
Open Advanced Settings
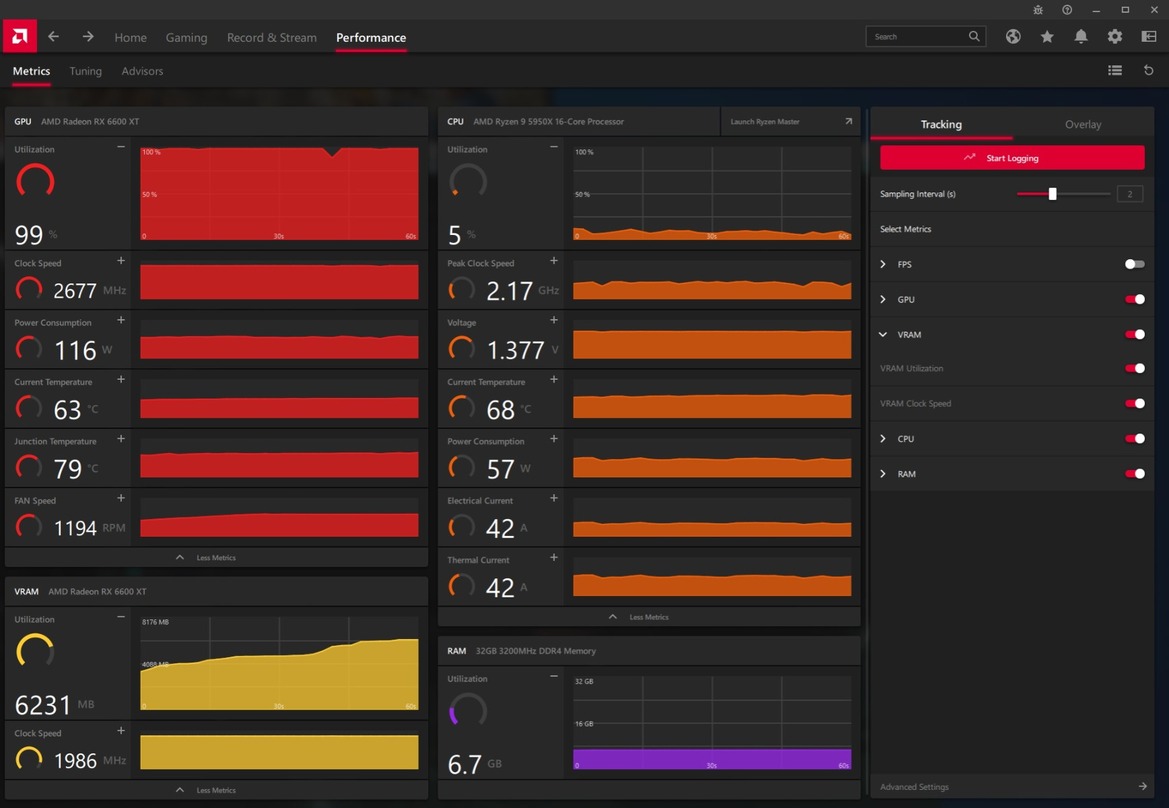click(1012, 786)
